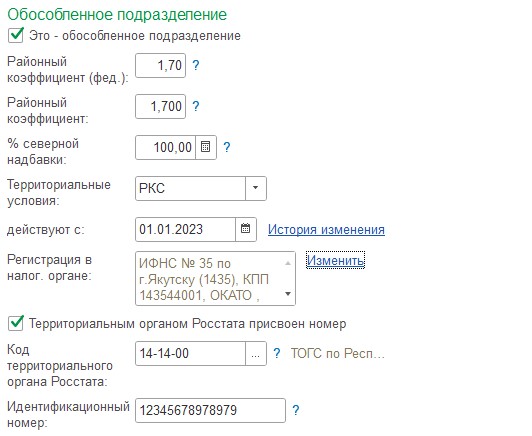Open calculator for northern allowance percent

pyautogui.click(x=206, y=147)
